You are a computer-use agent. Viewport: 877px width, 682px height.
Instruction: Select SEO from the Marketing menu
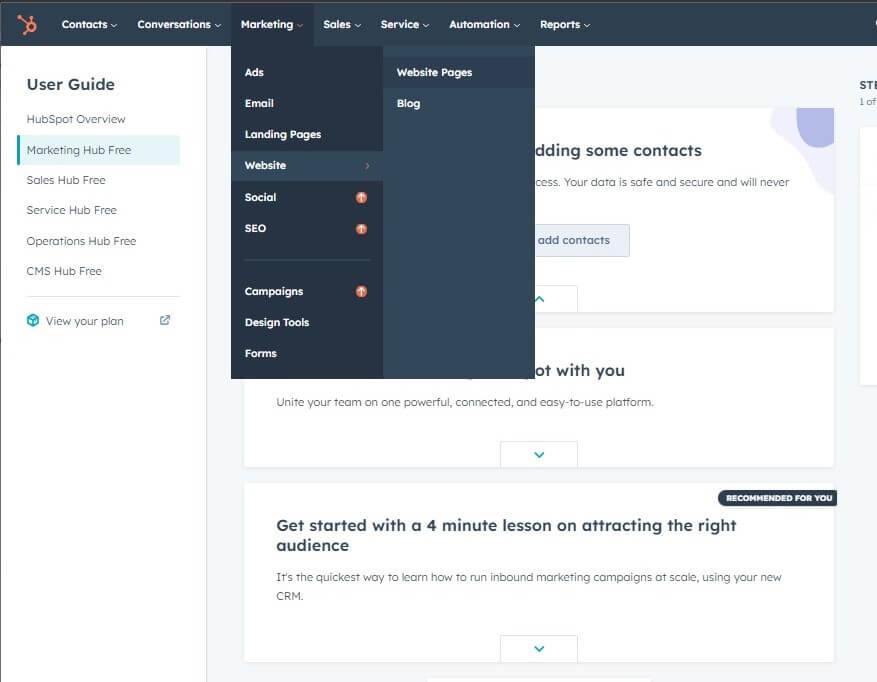pos(307,229)
